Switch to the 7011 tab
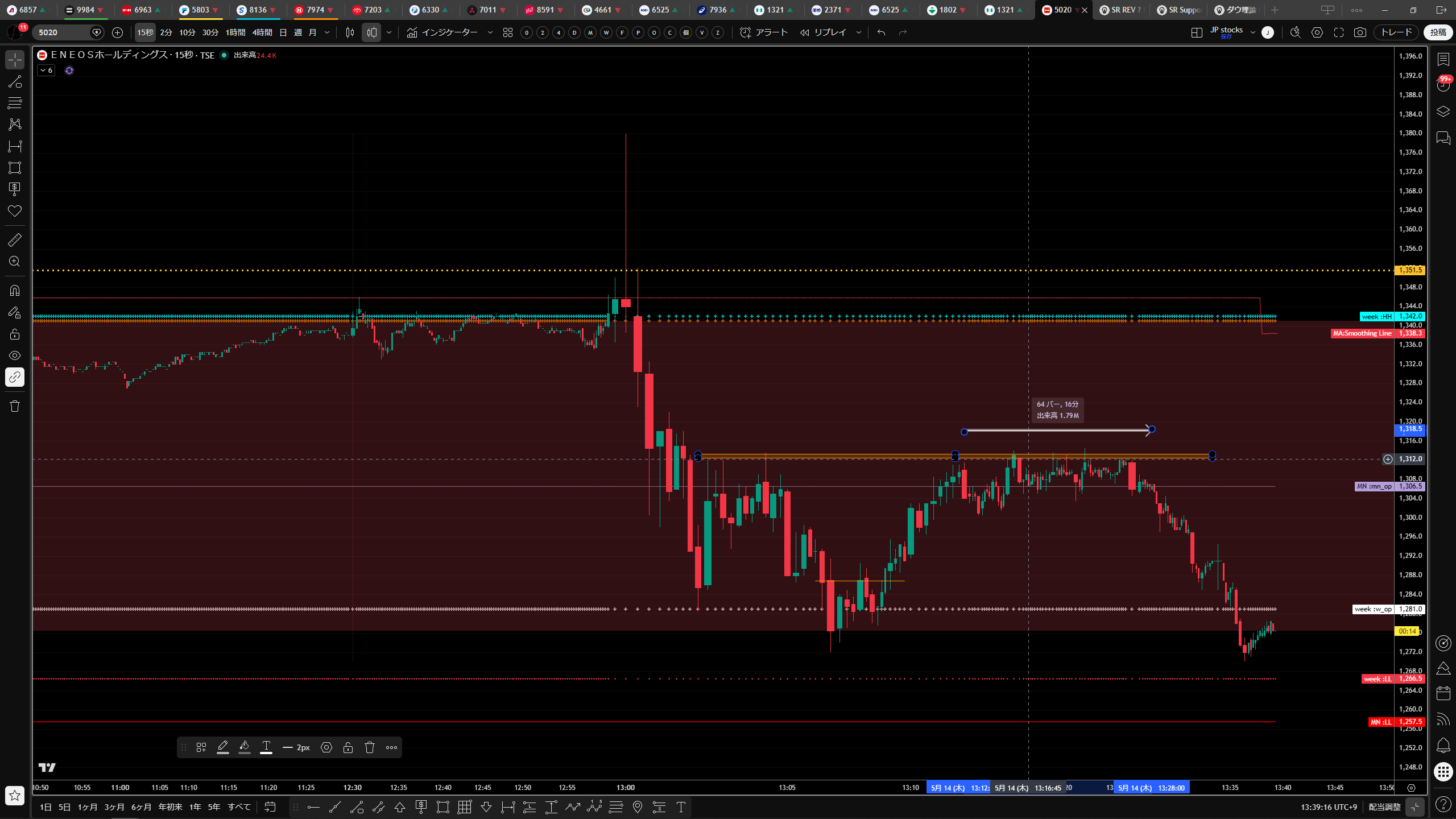This screenshot has width=1456, height=819. pos(487,10)
